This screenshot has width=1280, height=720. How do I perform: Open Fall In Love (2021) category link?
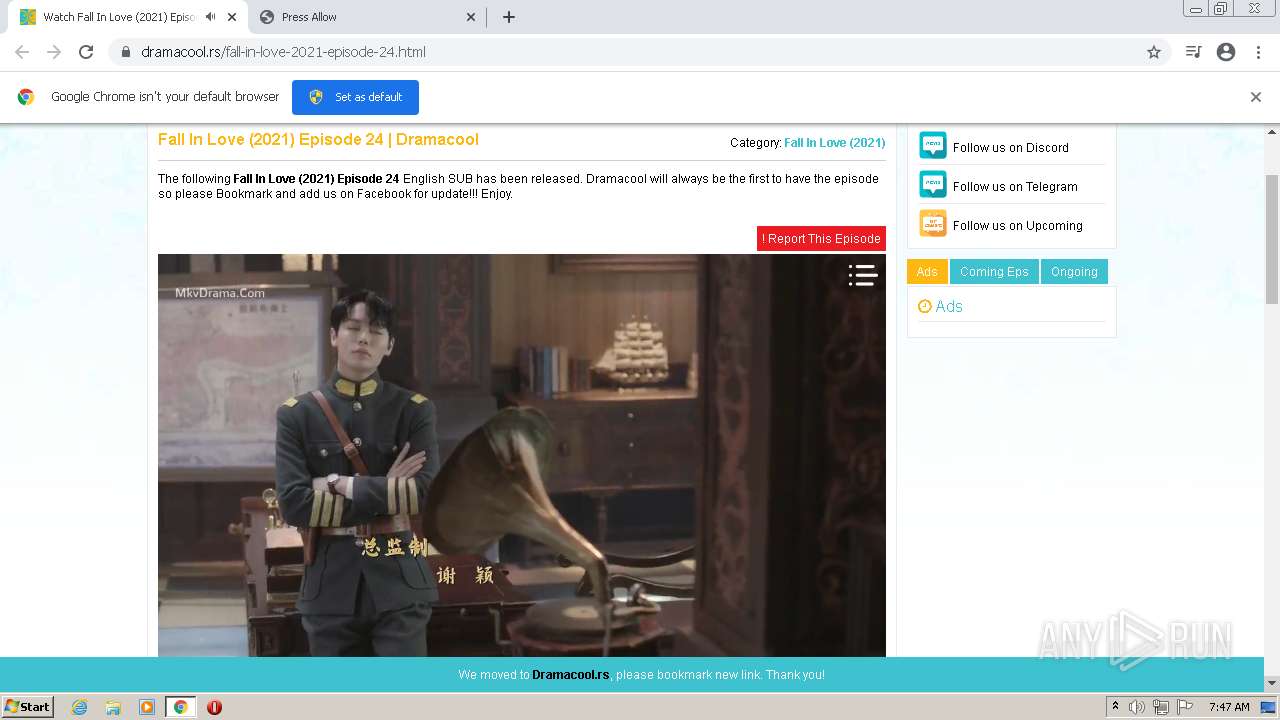834,143
